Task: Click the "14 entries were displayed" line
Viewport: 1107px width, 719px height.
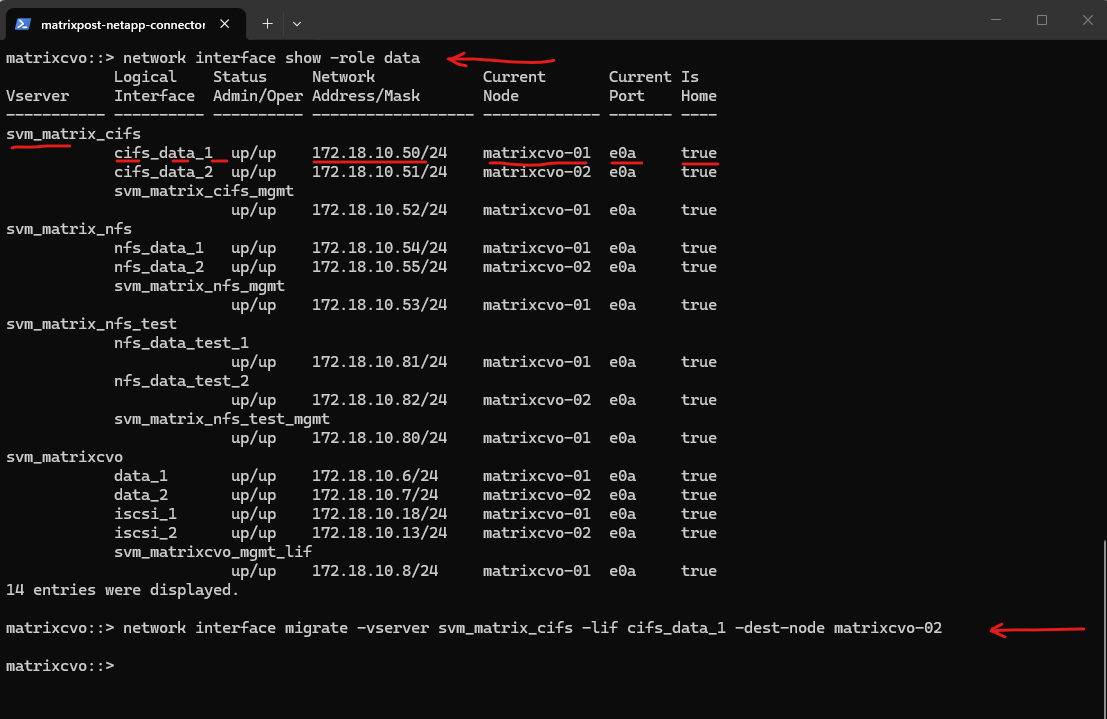Action: coord(123,590)
